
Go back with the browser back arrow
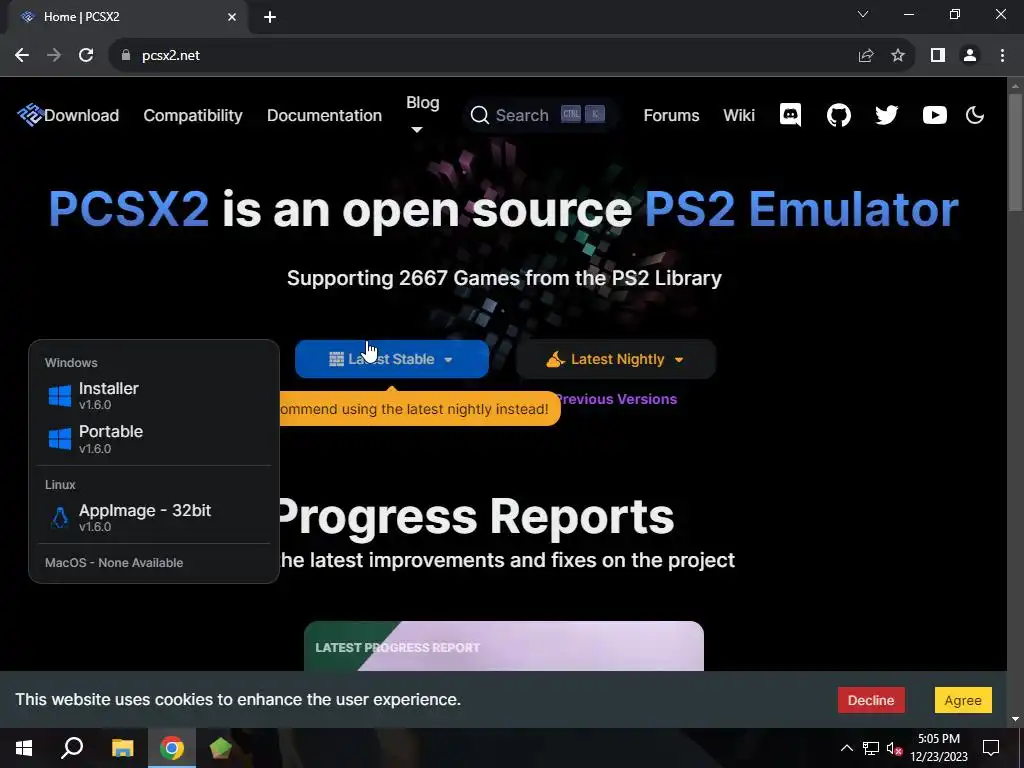pyautogui.click(x=22, y=55)
